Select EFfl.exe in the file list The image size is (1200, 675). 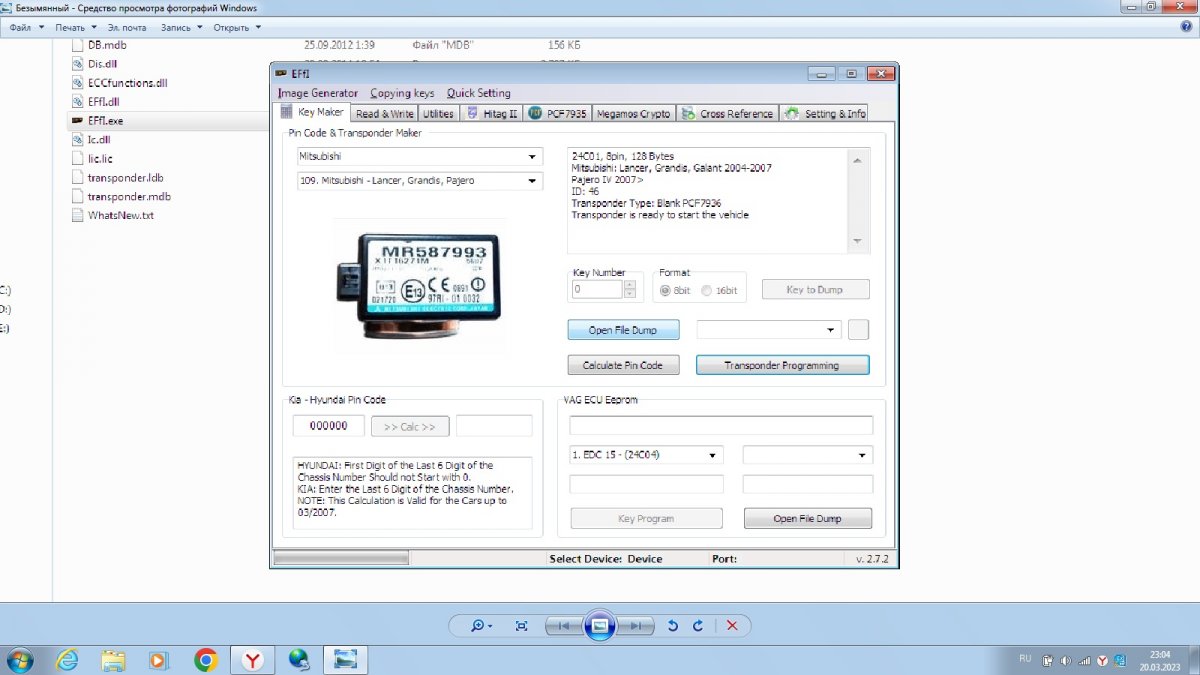(x=105, y=120)
